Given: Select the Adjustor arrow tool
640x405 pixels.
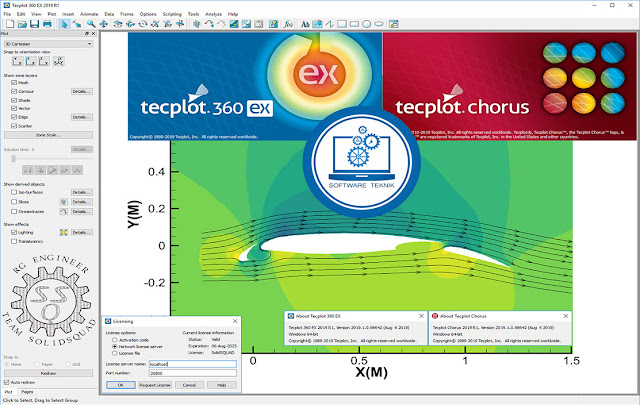Looking at the screenshot, I should click(x=77, y=24).
